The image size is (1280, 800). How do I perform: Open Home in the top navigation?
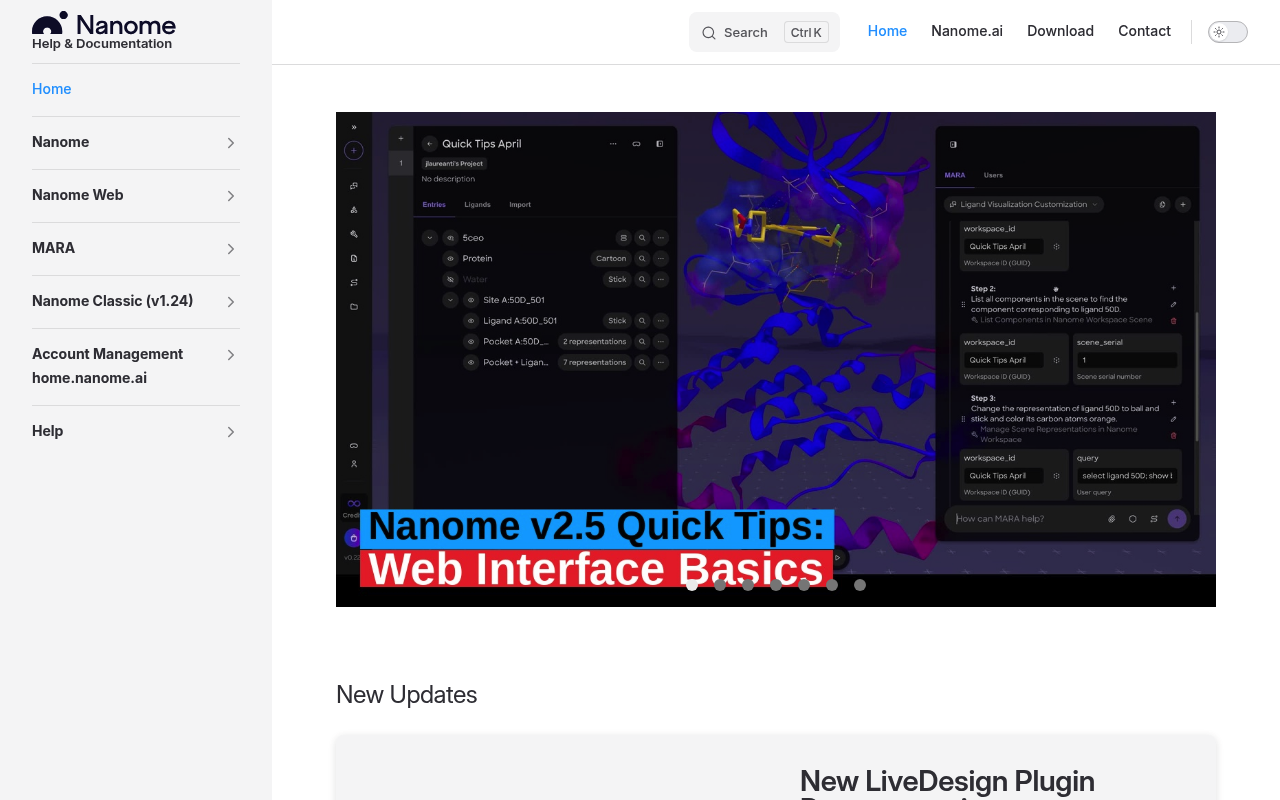887,31
